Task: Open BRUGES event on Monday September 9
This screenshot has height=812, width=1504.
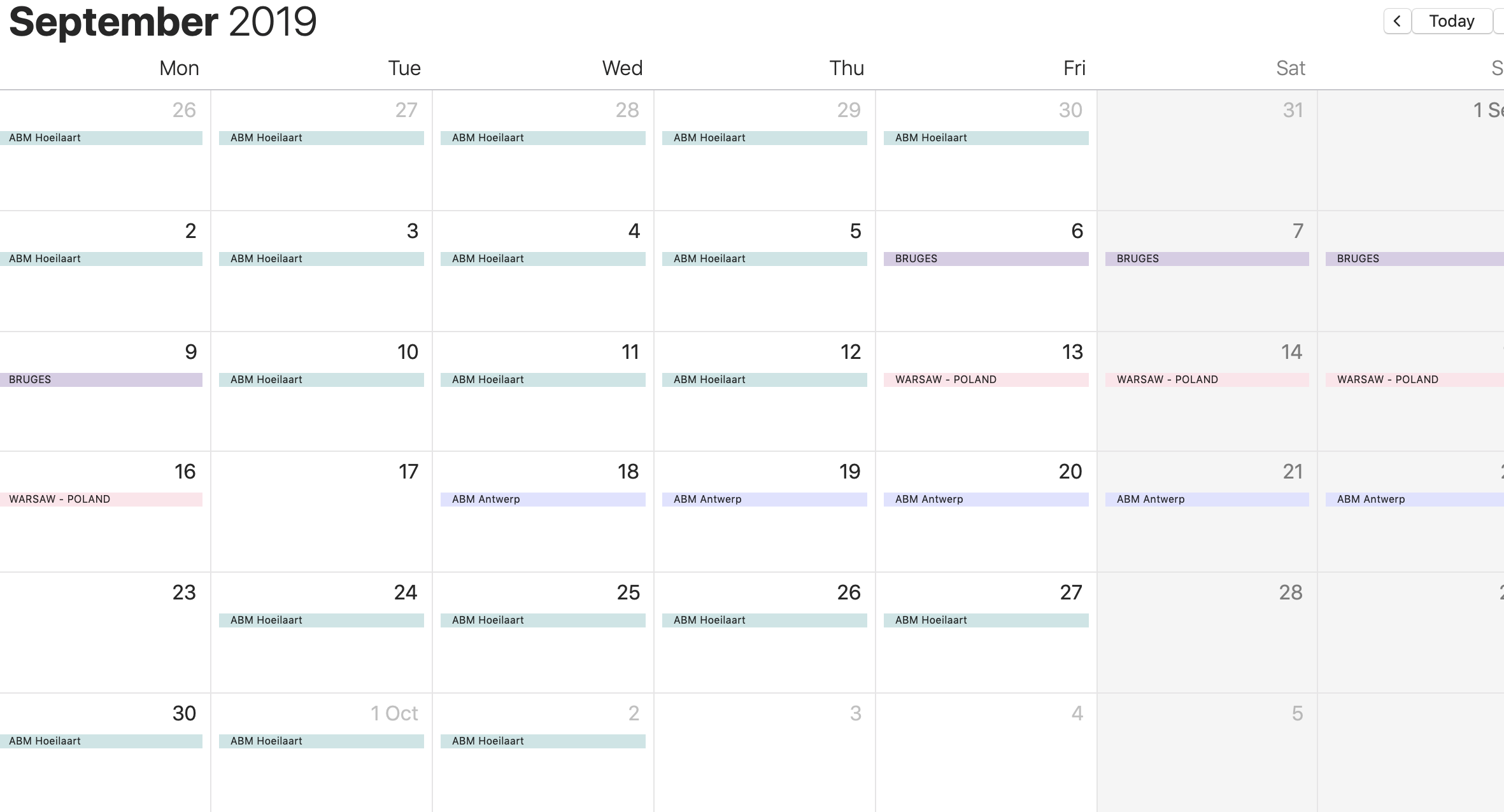Action: coord(102,380)
